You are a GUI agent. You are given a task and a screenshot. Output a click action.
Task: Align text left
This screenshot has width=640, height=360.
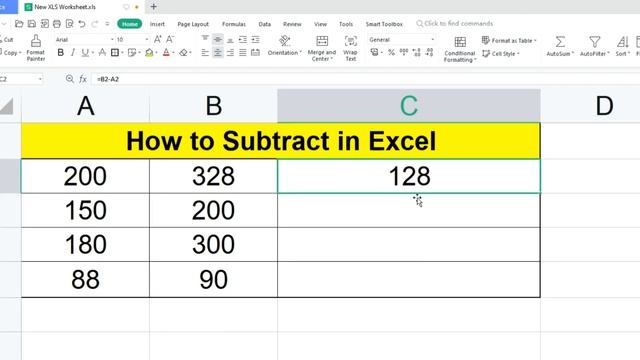[205, 53]
